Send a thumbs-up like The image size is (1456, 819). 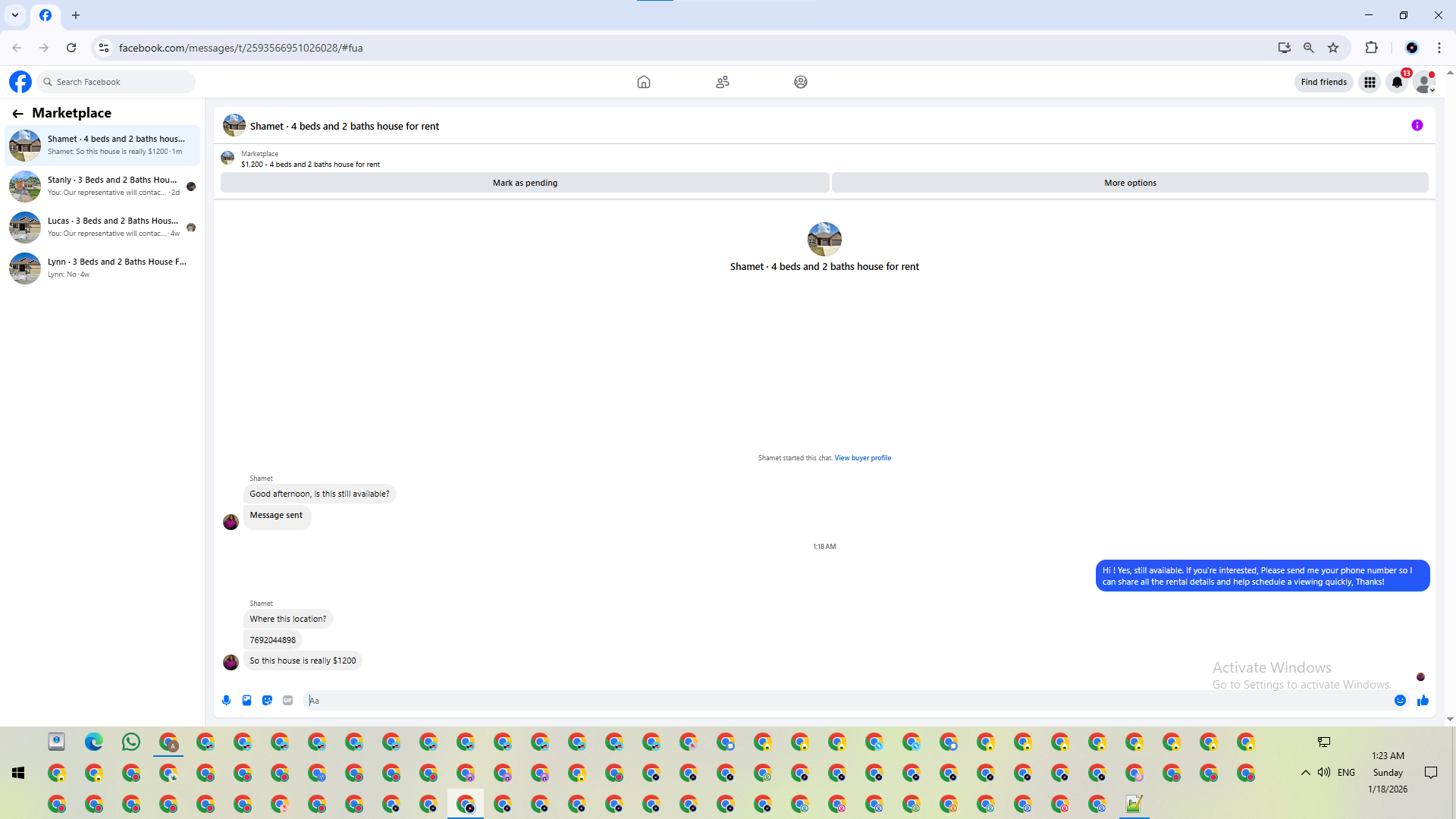[1423, 700]
